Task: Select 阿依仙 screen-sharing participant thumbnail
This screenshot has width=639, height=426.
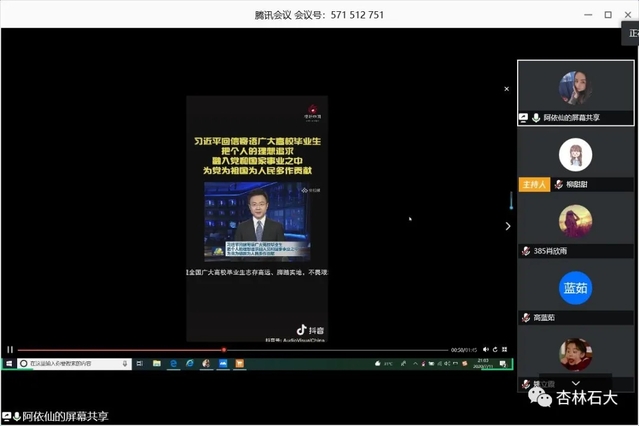Action: [x=575, y=91]
